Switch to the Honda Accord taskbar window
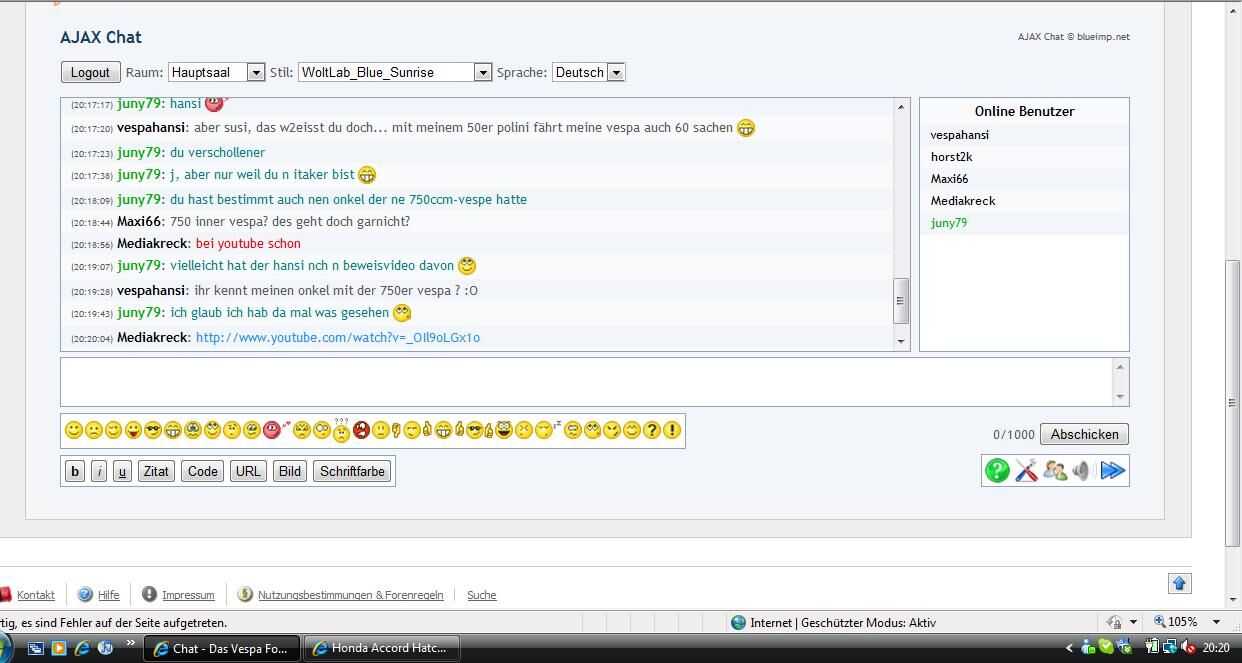 (x=381, y=648)
